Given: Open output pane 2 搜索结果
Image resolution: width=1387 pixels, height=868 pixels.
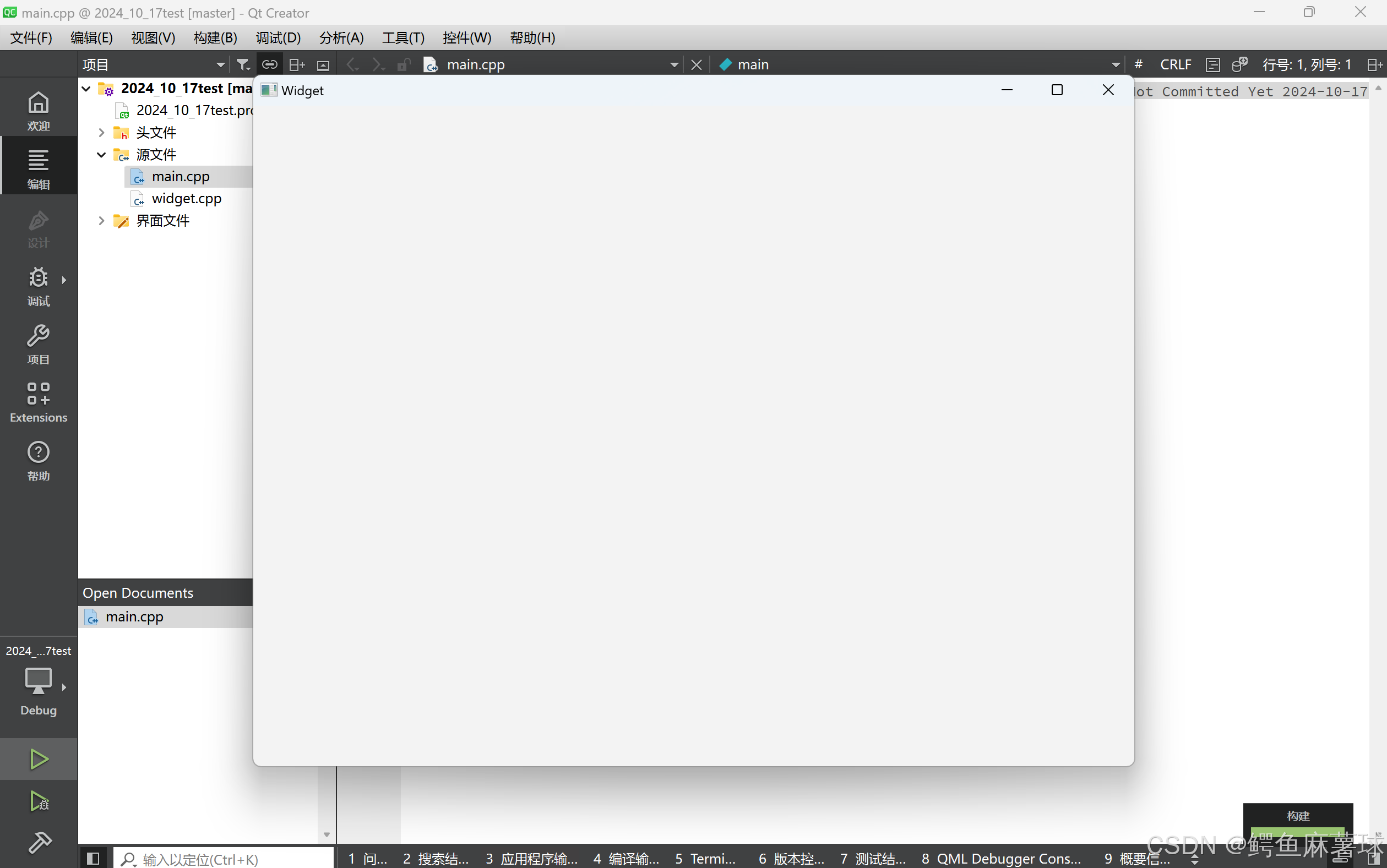Looking at the screenshot, I should [436, 858].
